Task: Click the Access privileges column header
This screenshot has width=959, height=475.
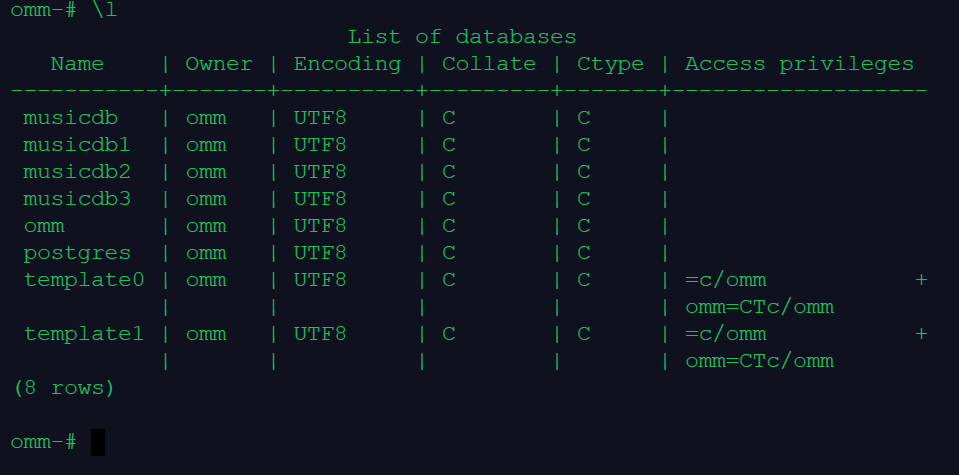Action: (x=799, y=64)
